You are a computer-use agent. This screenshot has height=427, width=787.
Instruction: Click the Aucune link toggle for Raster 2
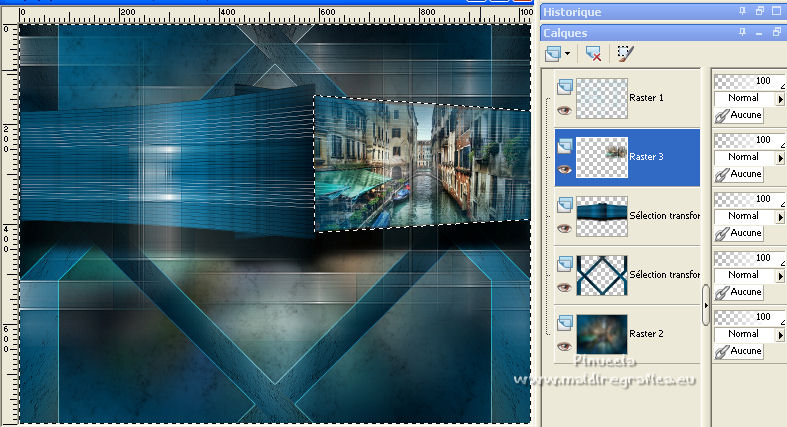tap(739, 351)
